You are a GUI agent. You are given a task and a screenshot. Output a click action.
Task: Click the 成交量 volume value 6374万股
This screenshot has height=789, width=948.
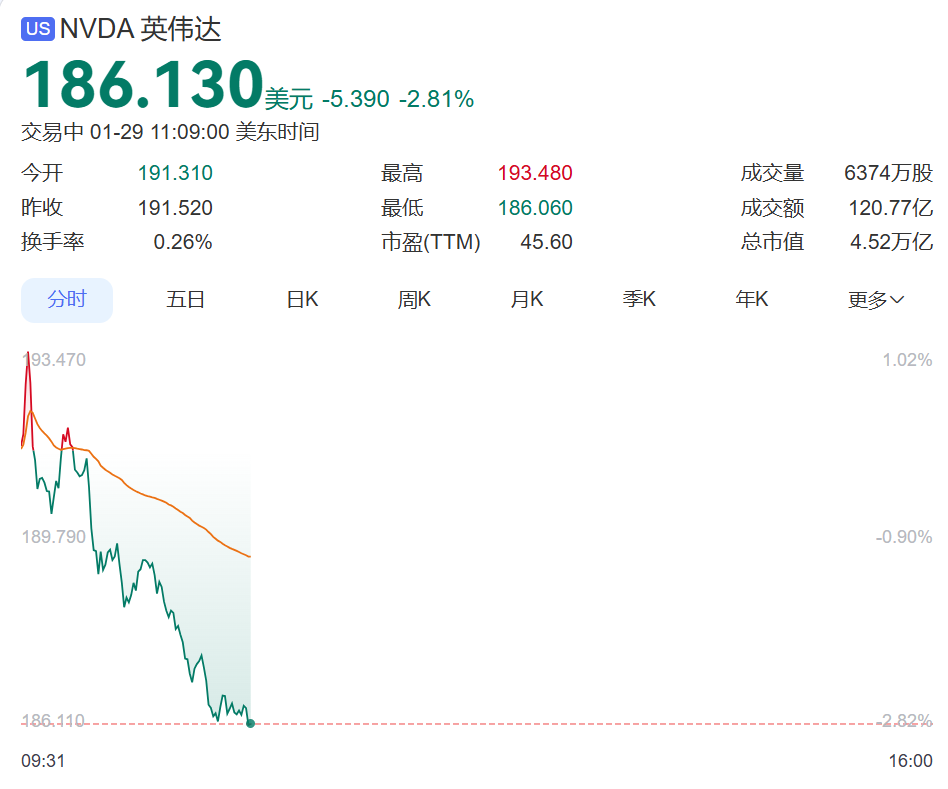click(888, 173)
